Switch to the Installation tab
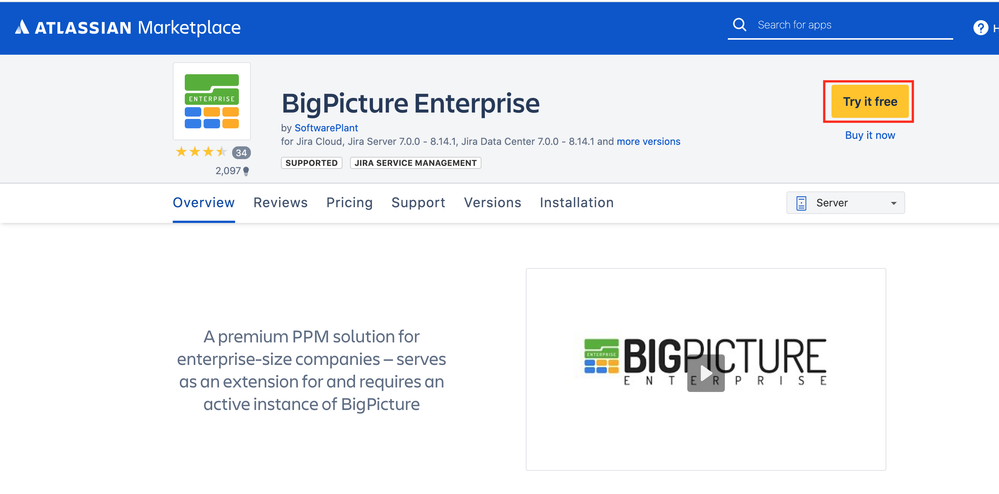Viewport: 999px width, 494px height. pos(577,203)
